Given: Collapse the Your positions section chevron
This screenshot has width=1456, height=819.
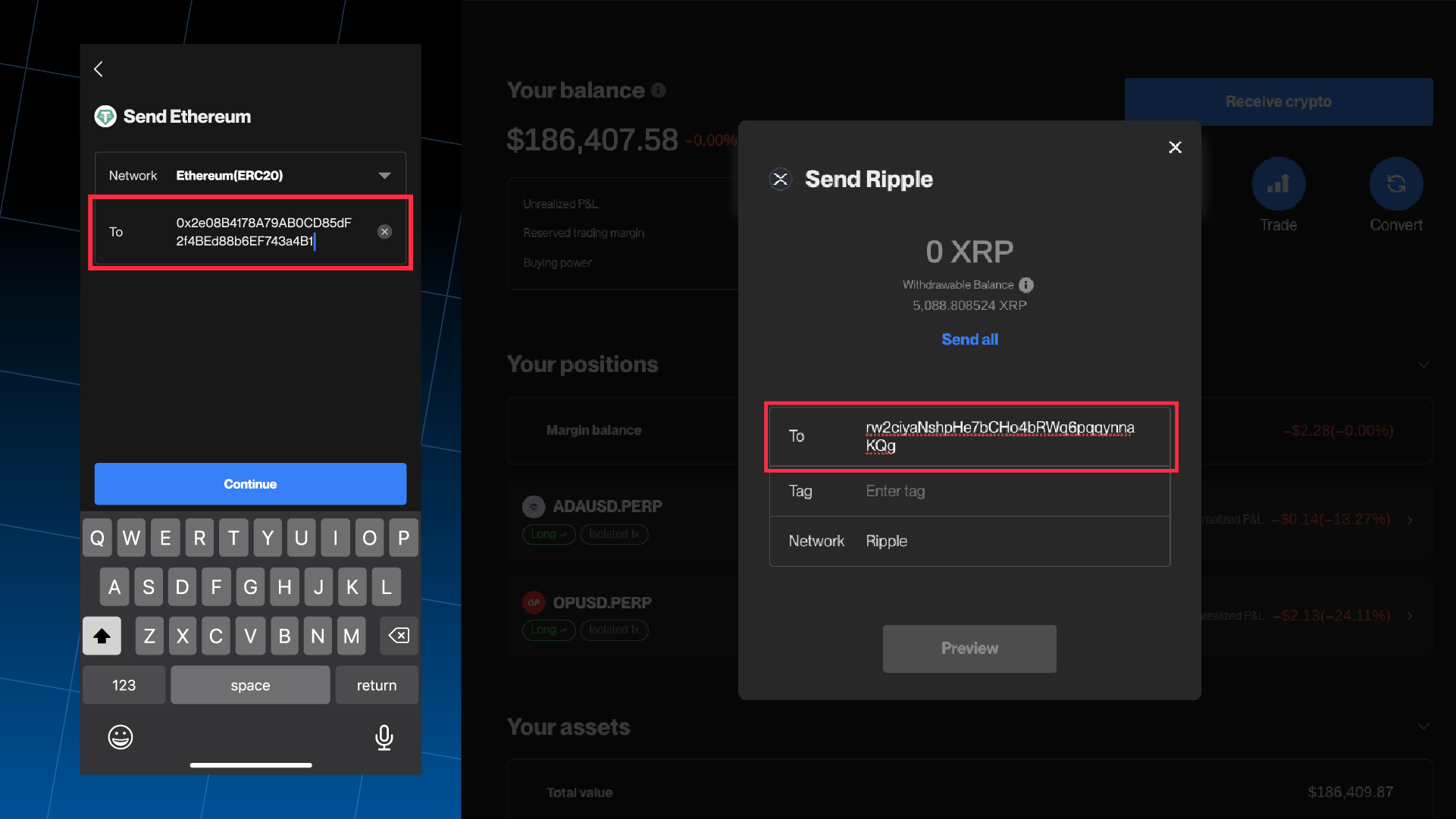Looking at the screenshot, I should point(1423,364).
